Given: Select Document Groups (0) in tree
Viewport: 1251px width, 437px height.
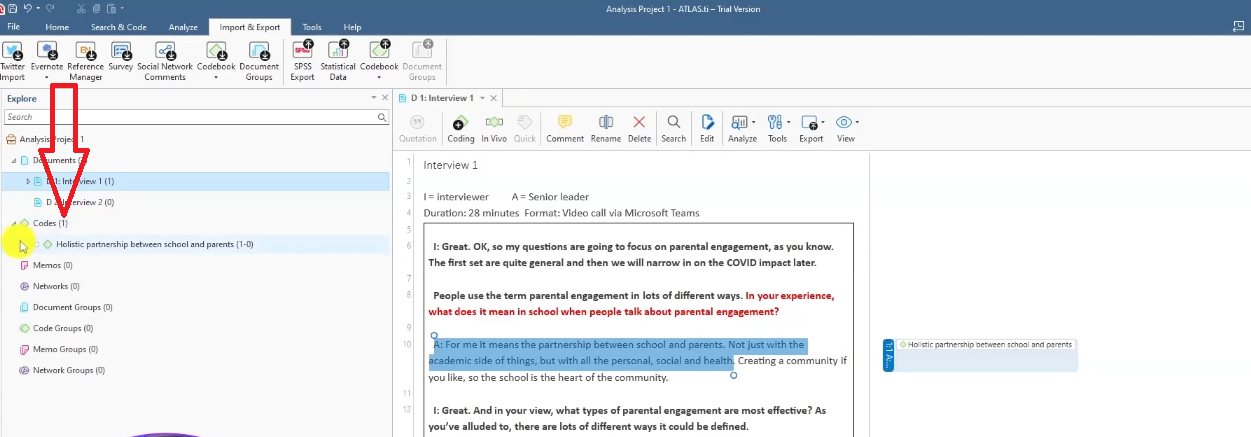Looking at the screenshot, I should pos(66,307).
